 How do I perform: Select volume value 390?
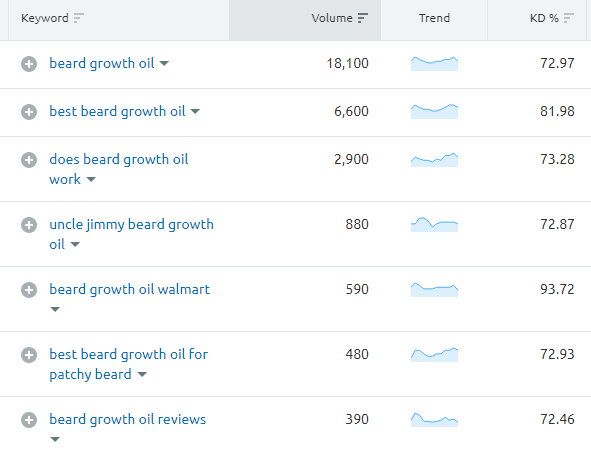357,419
